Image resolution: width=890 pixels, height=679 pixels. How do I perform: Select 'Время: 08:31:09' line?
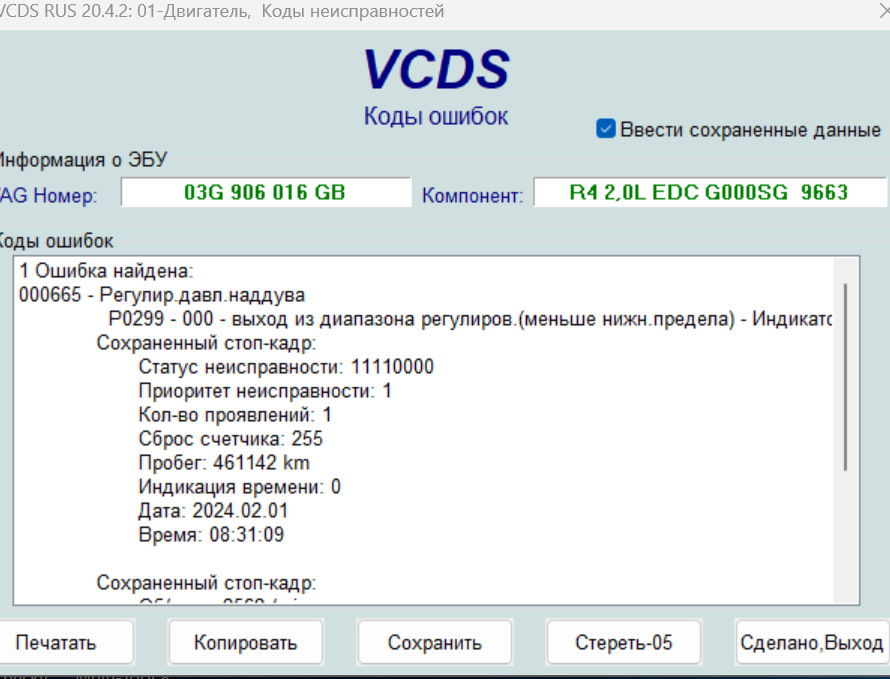[211, 535]
